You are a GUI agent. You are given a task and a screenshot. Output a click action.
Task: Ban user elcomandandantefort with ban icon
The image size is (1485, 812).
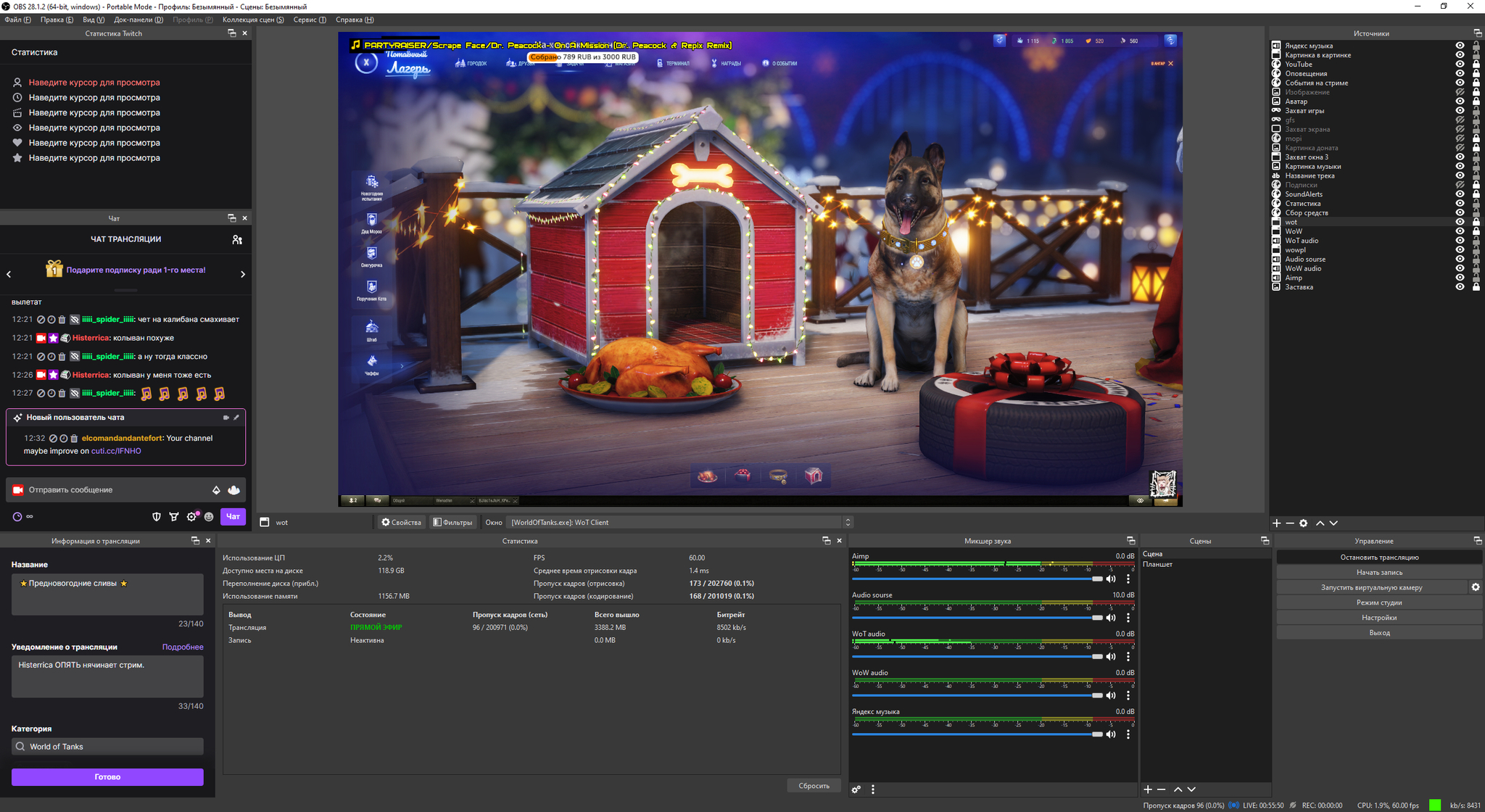coord(53,439)
